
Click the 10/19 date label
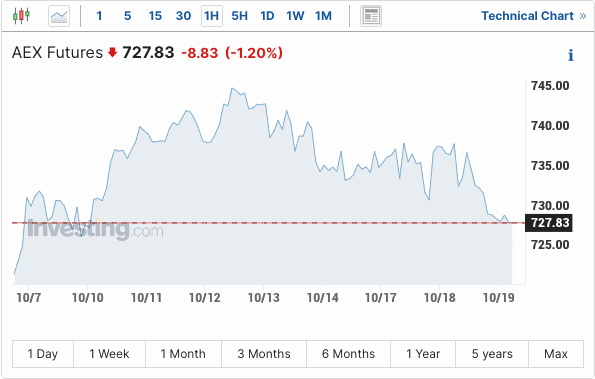499,298
